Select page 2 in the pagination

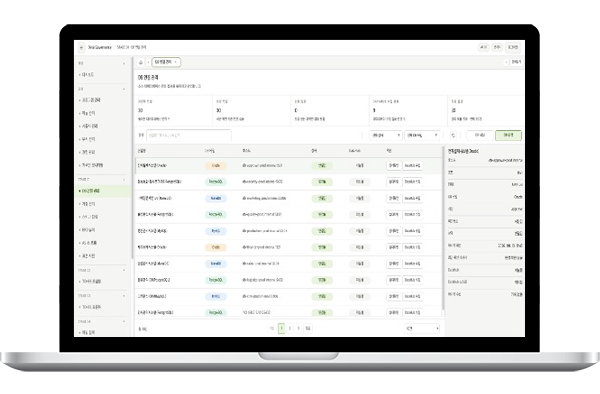click(290, 328)
